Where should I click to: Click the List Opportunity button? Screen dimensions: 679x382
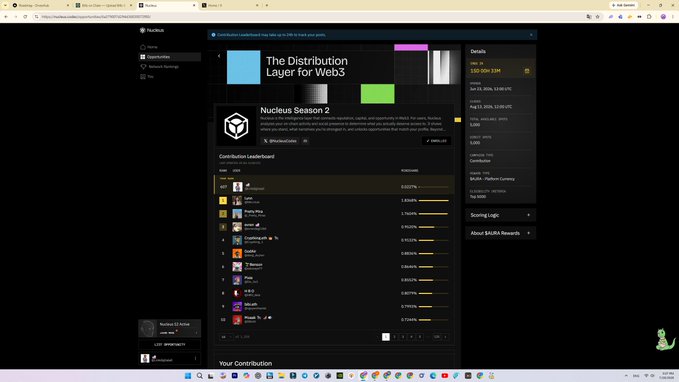coord(169,344)
